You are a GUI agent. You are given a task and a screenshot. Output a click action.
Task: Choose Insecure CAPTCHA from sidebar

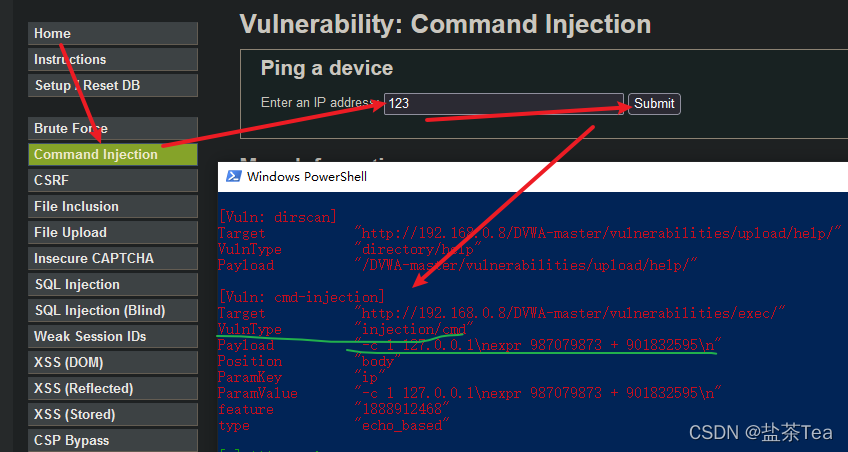tap(113, 258)
